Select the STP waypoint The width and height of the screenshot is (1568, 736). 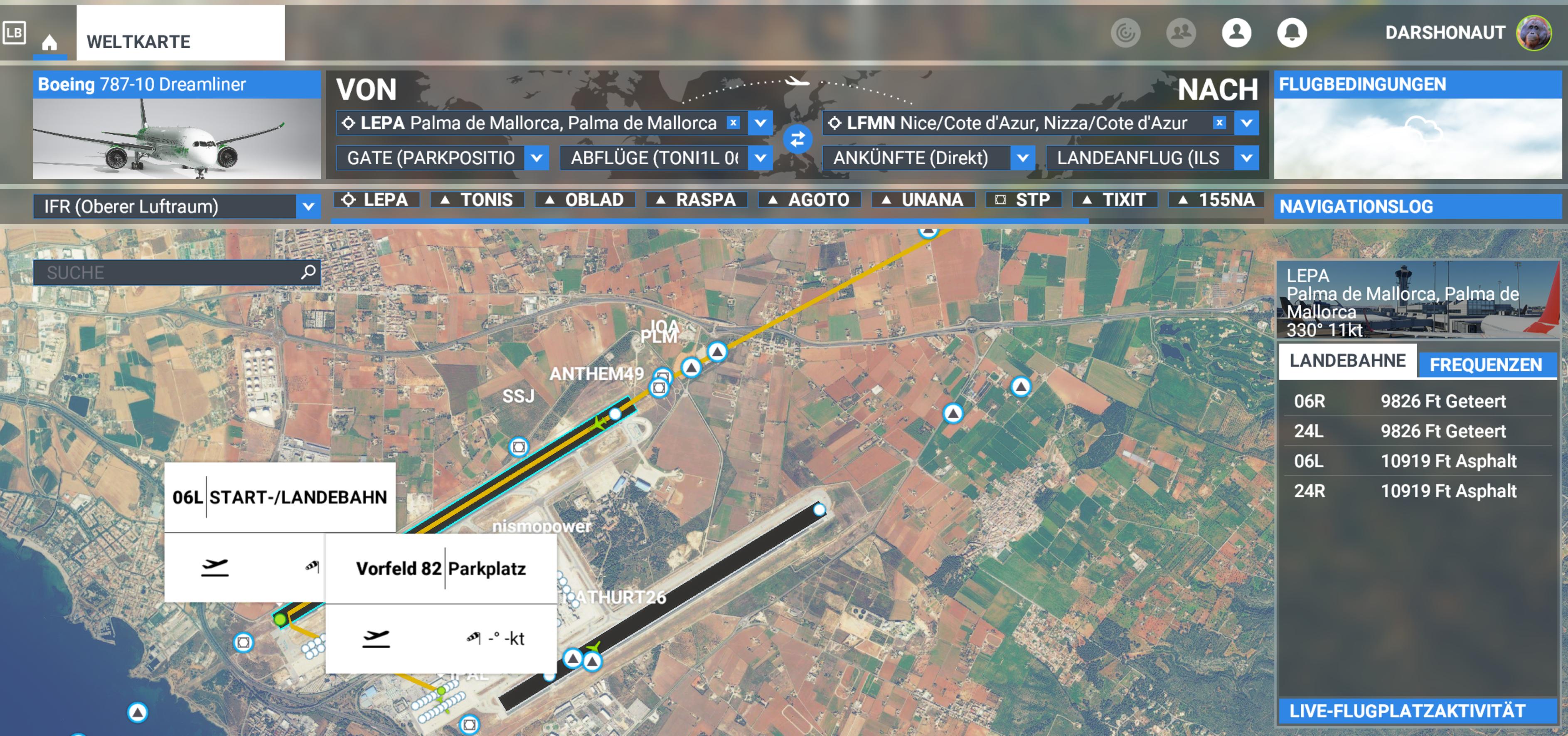point(1023,200)
